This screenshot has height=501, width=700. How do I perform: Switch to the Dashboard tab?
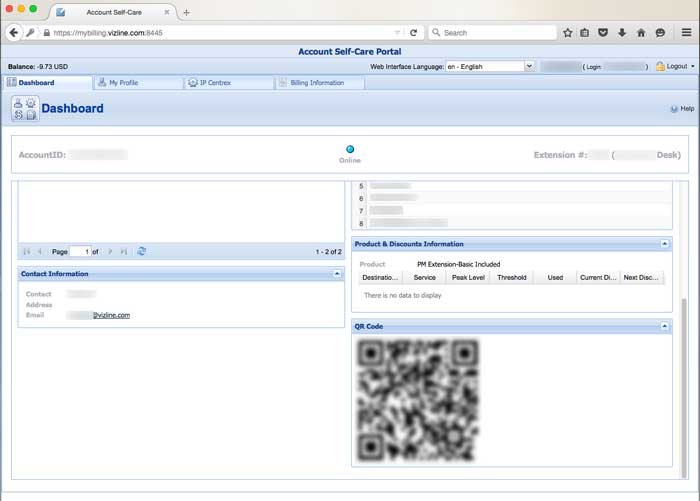point(47,83)
